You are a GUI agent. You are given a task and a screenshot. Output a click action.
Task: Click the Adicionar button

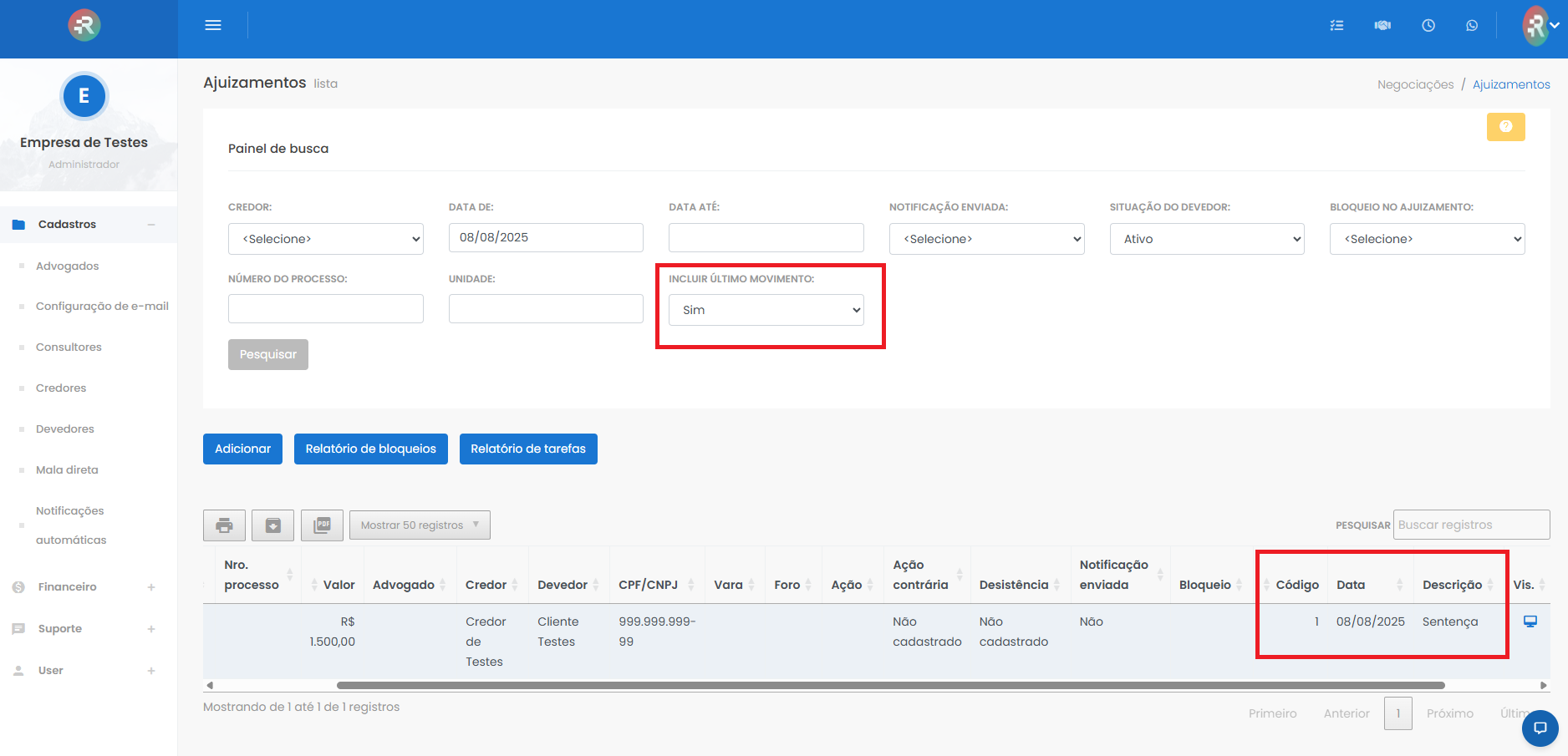pyautogui.click(x=242, y=449)
